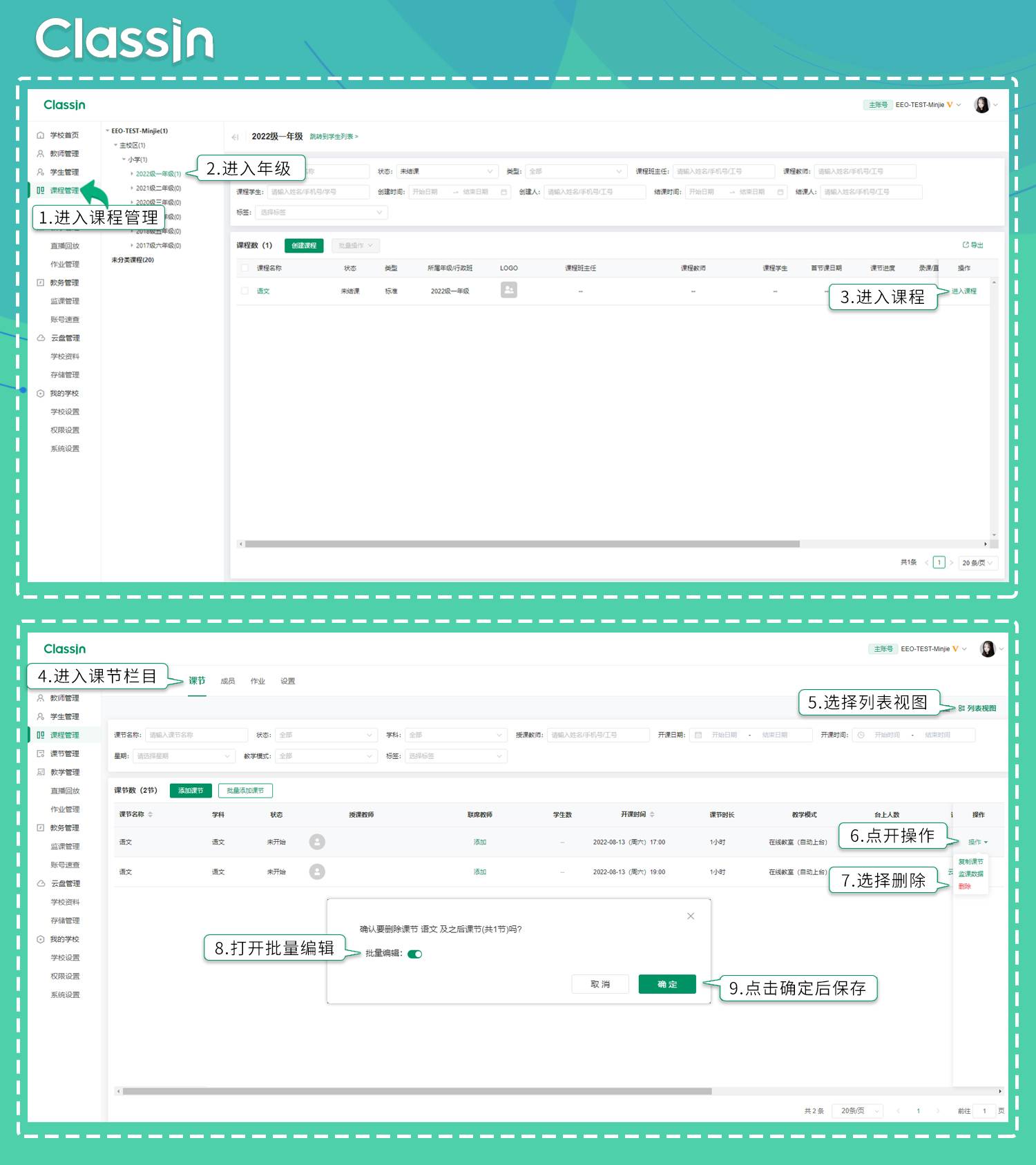Screen dimensions: 1036x1165
Task: Click 教师管理 icon in lower screenshot sidebar
Action: pos(41,698)
